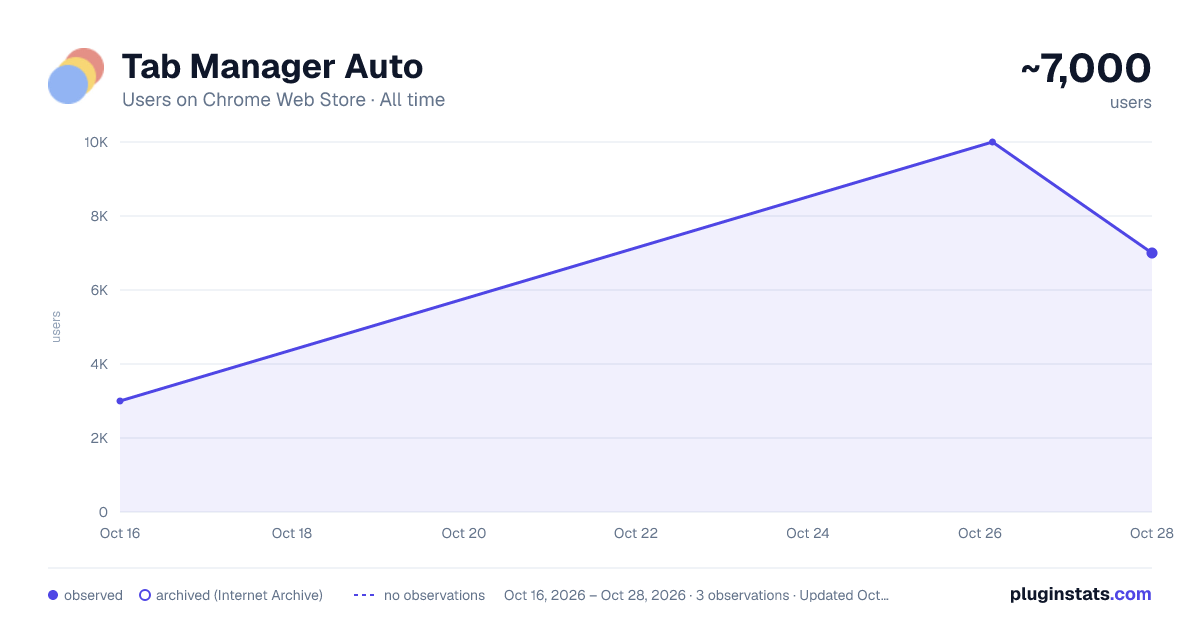Click the Oct 26 x-axis label
1200x630 pixels.
tap(980, 533)
